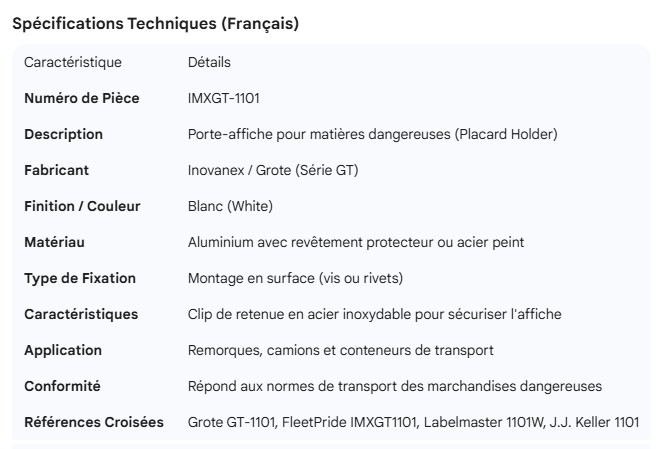
Task: Click the 'Détails' column header
Action: point(209,62)
